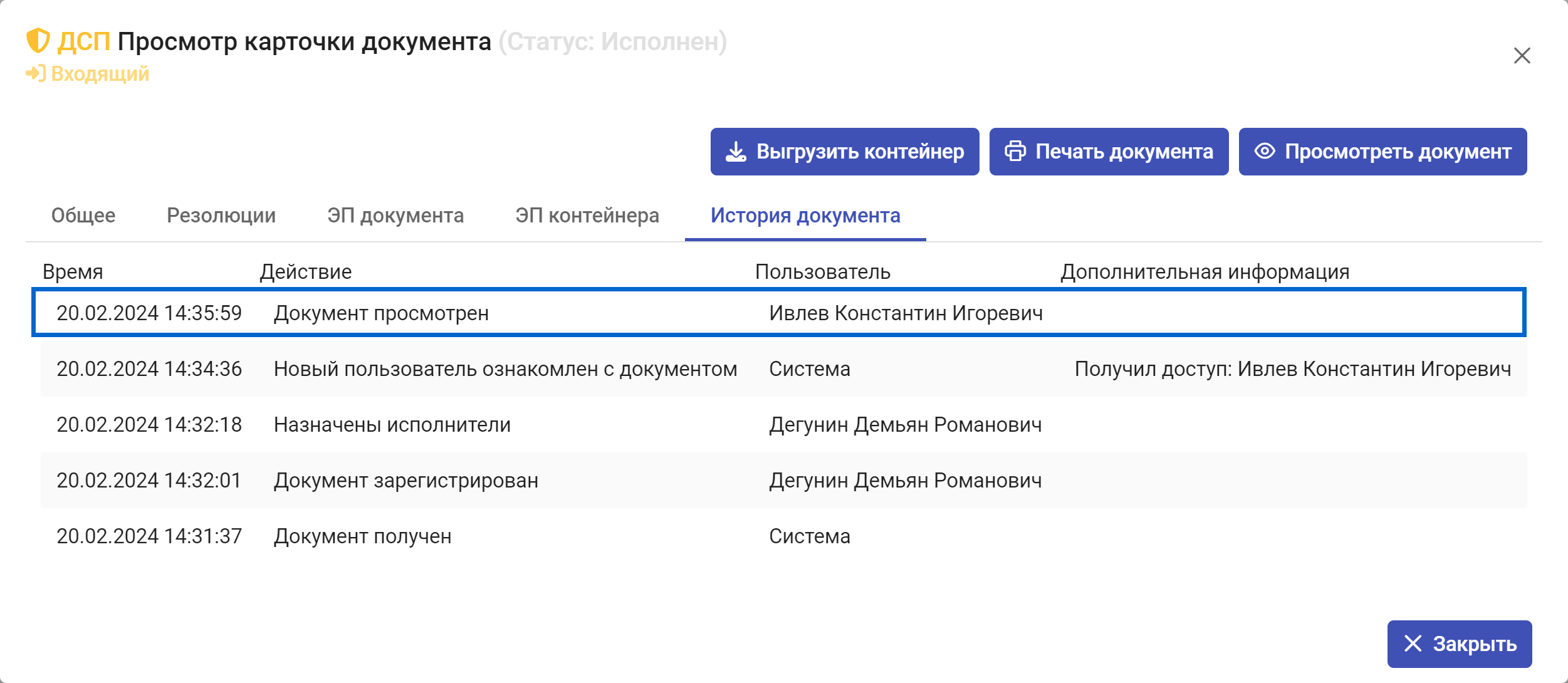Select the timestamp 20.02.2024 14:31:37

(x=149, y=536)
